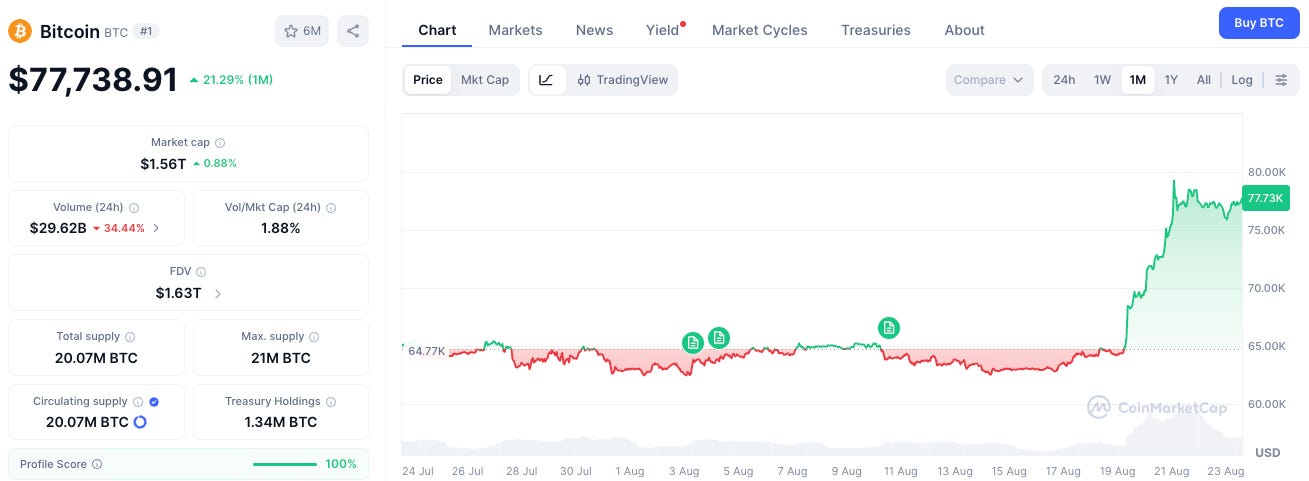The height and width of the screenshot is (481, 1309).
Task: Click the news marker near 11 Aug
Action: (888, 327)
